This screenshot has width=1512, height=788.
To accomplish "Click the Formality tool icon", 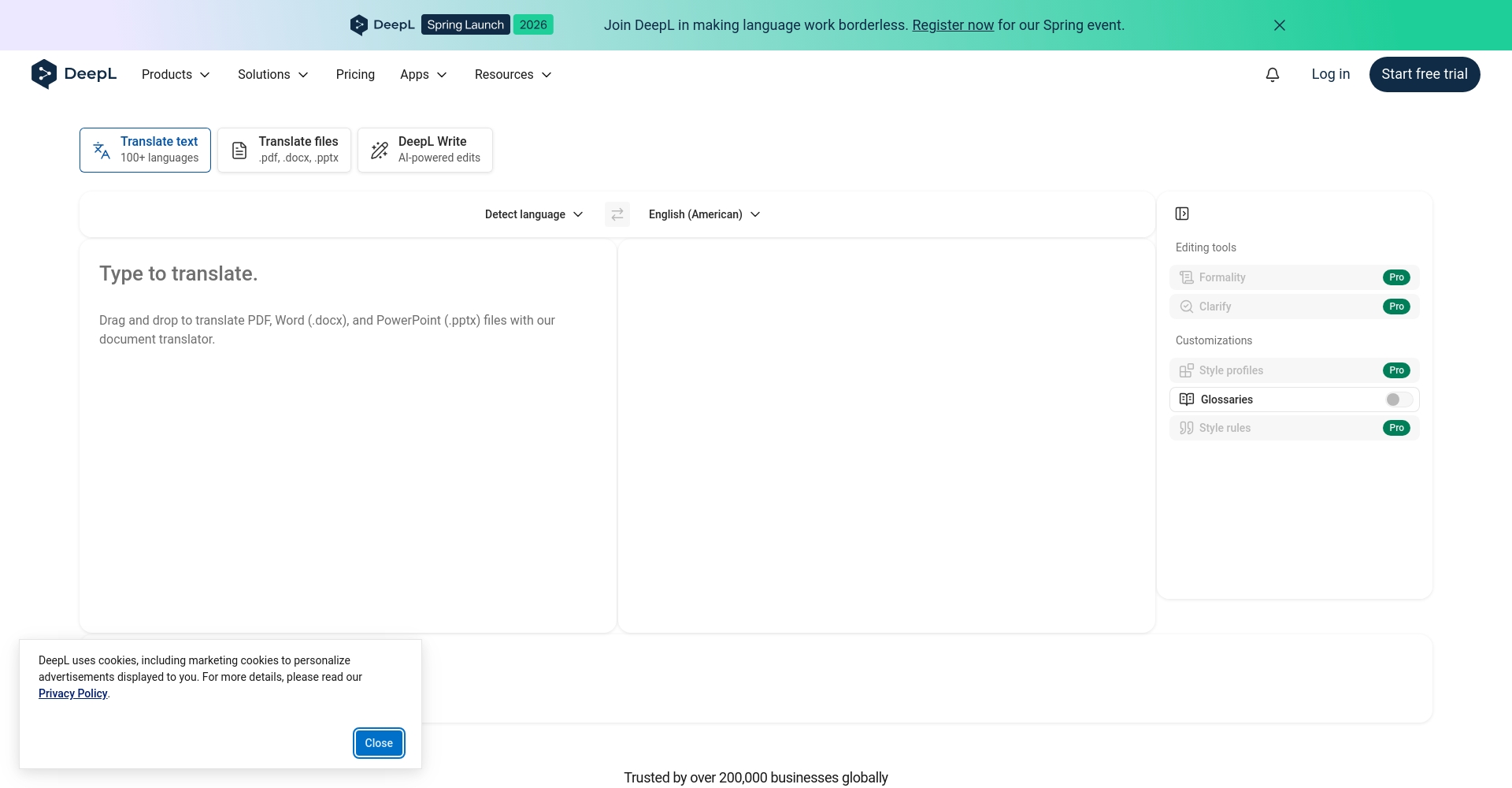I will (x=1187, y=277).
